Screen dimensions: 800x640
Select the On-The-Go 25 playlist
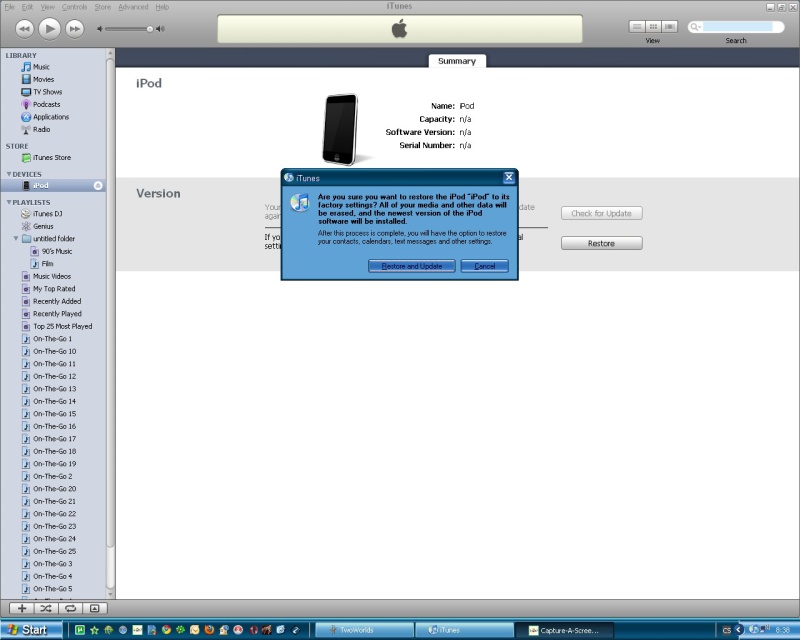point(54,551)
